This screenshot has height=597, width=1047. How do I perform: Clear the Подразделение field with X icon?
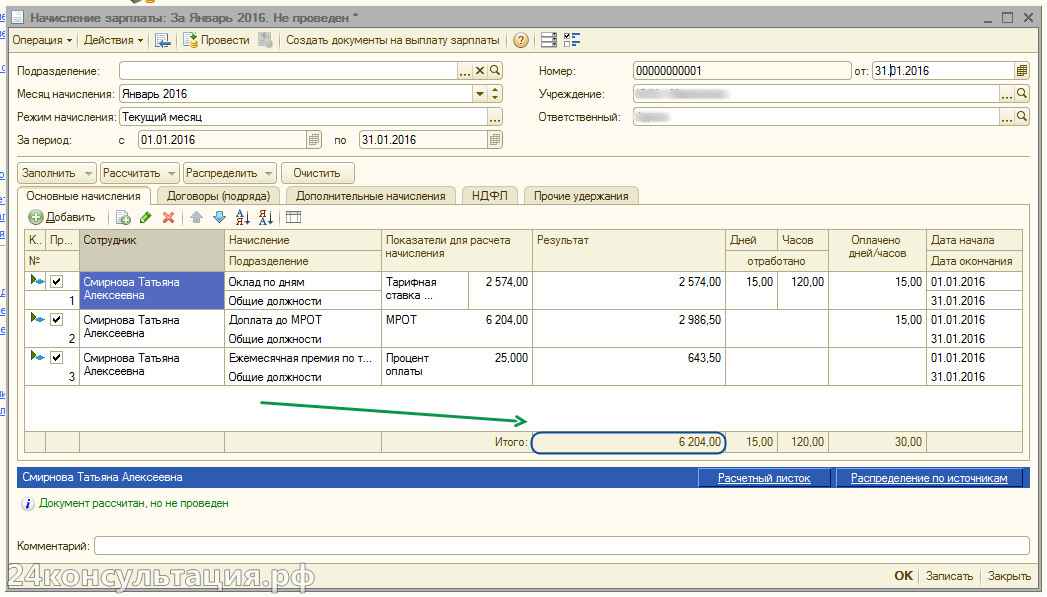(479, 71)
